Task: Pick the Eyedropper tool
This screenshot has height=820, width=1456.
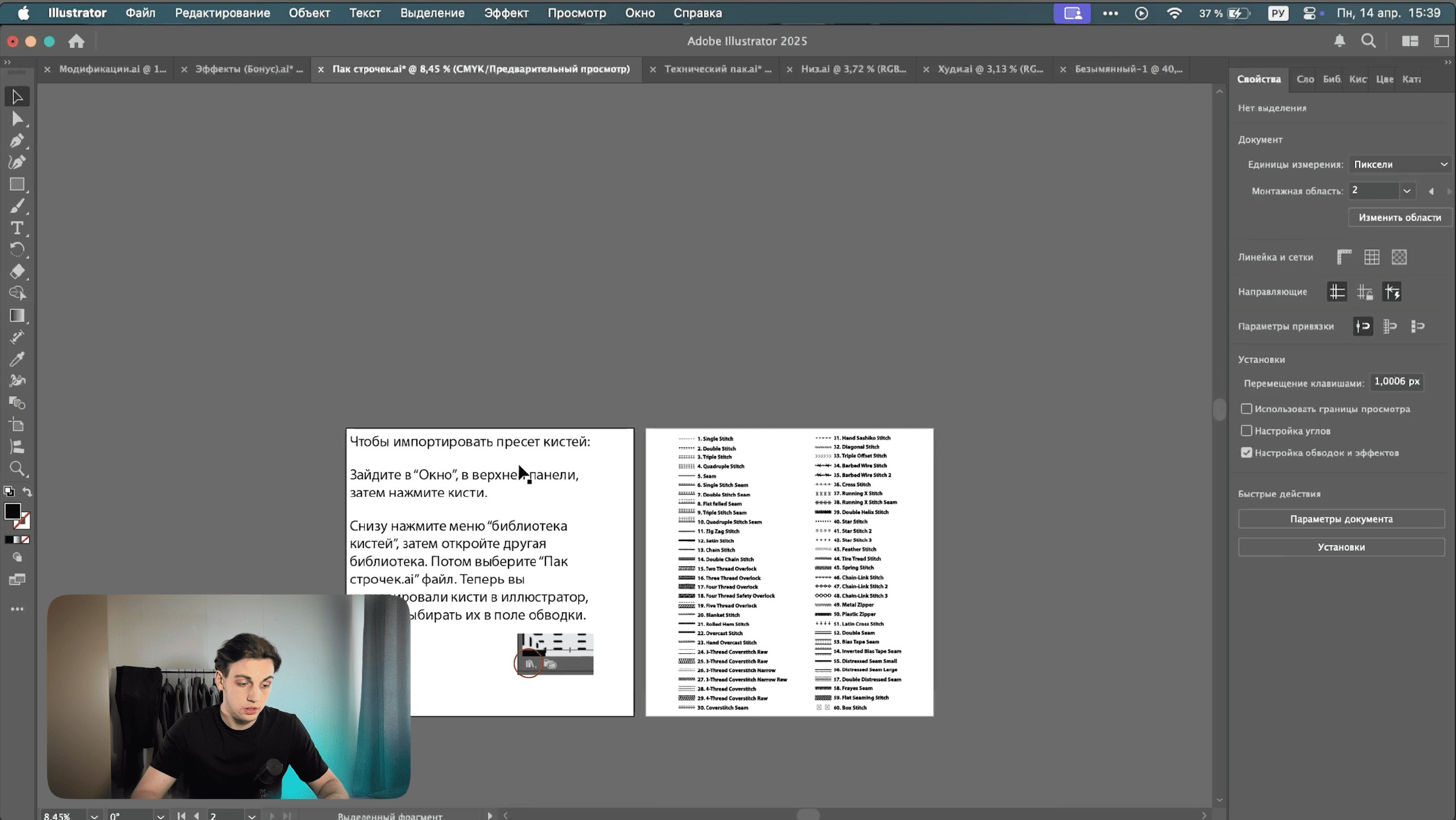Action: click(17, 359)
